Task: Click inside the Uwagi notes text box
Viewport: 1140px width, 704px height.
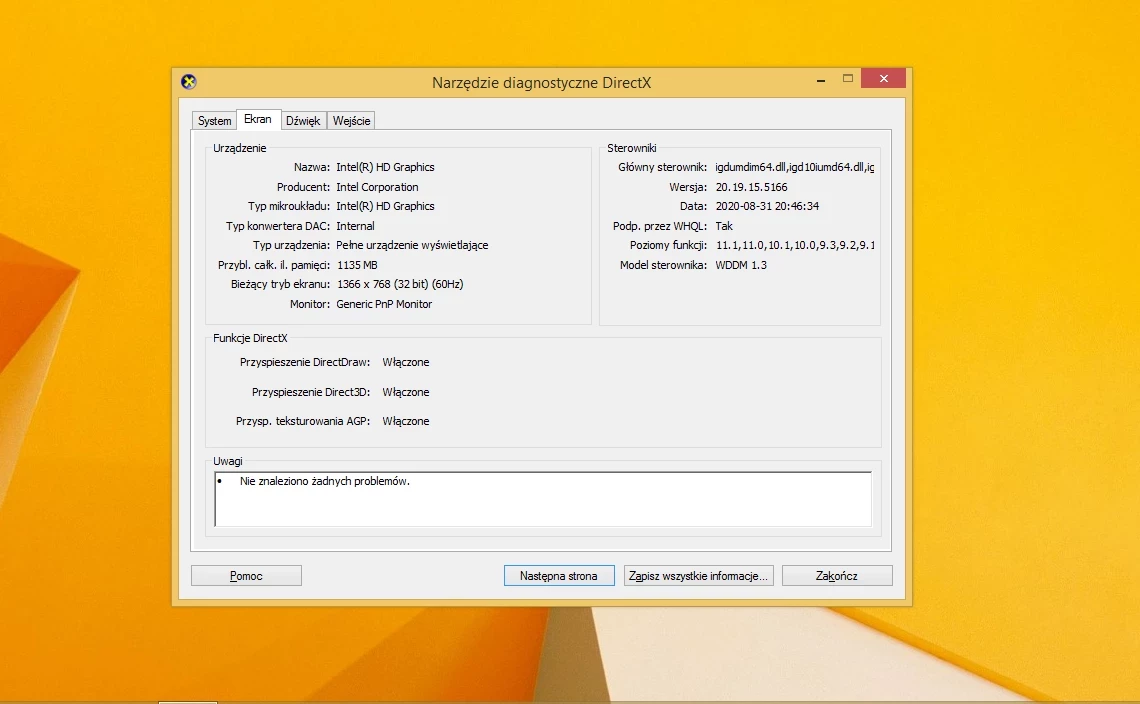Action: [x=543, y=499]
